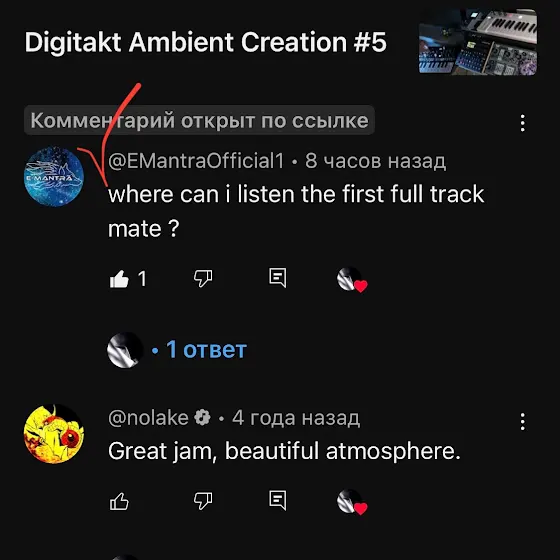
Task: Reply to the nolake comment
Action: pos(278,500)
